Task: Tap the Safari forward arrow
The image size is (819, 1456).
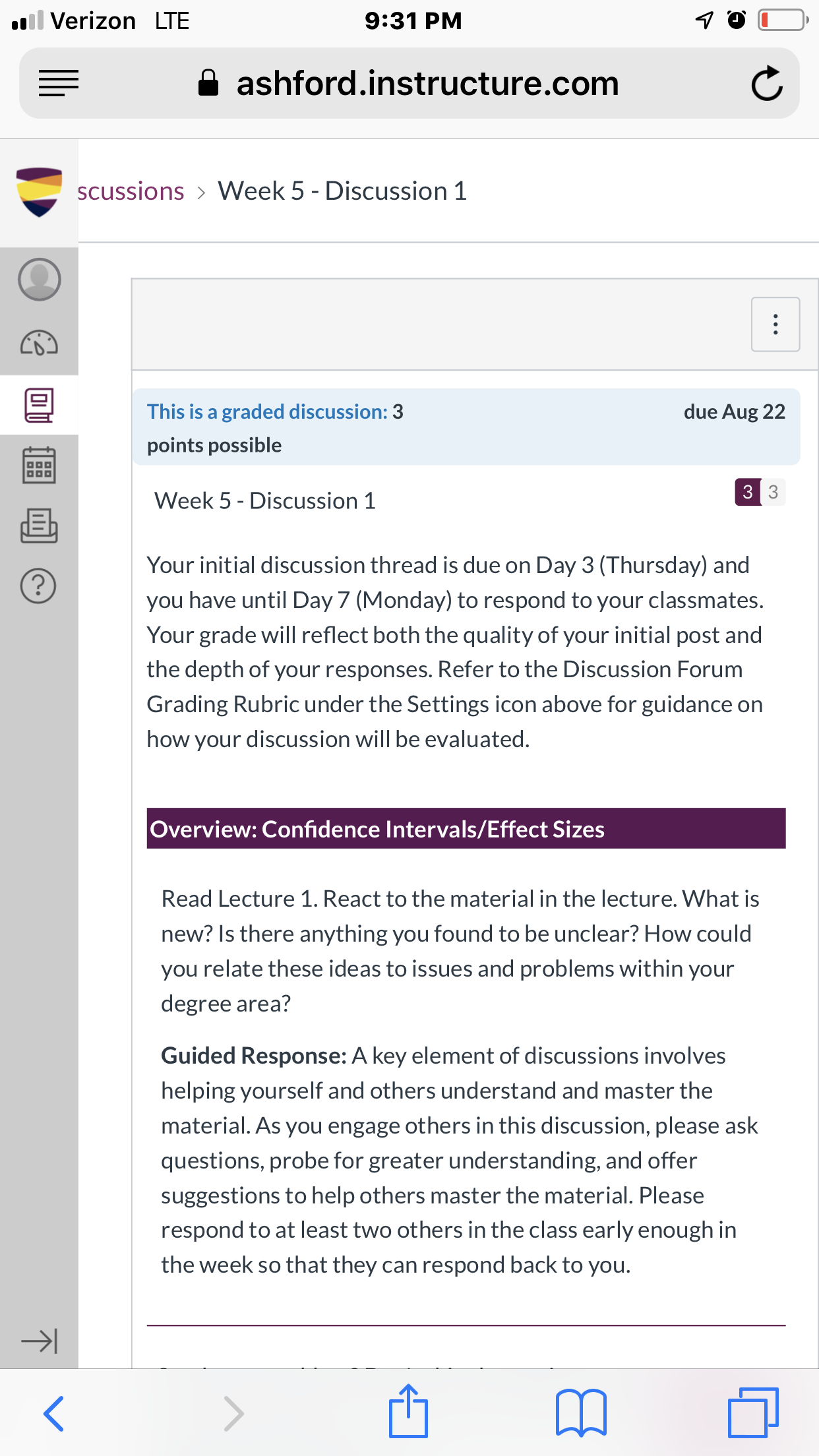Action: point(233,1413)
